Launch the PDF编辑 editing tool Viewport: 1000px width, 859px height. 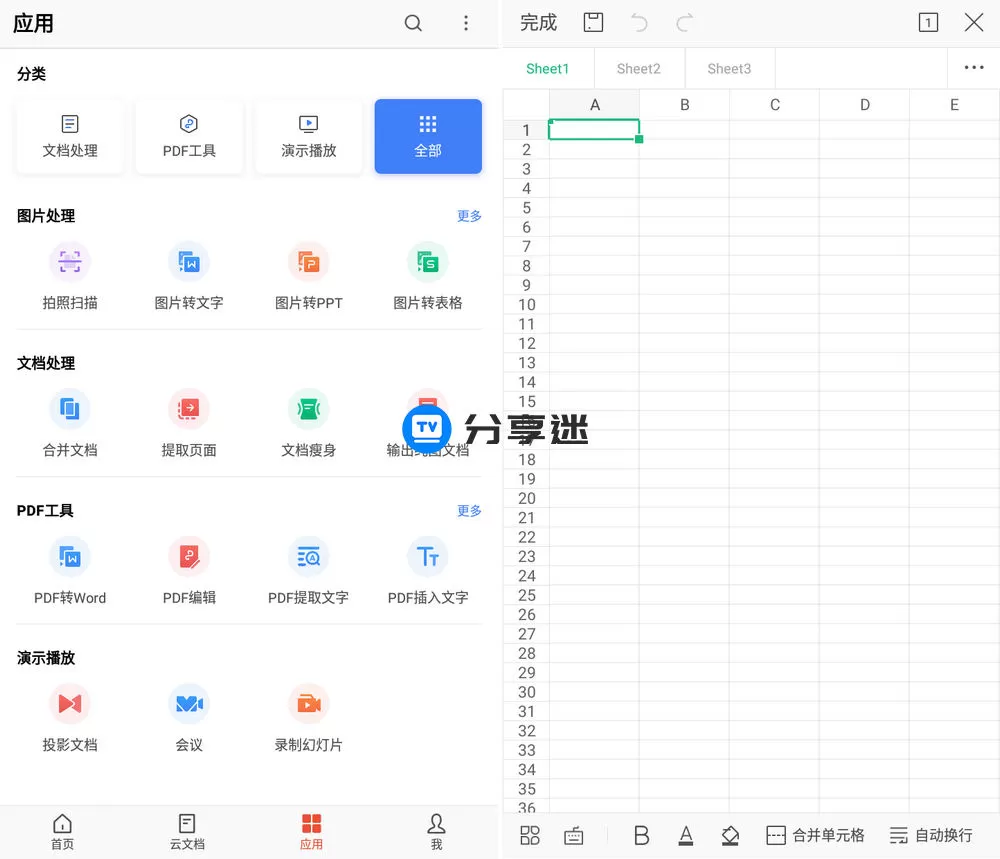189,571
